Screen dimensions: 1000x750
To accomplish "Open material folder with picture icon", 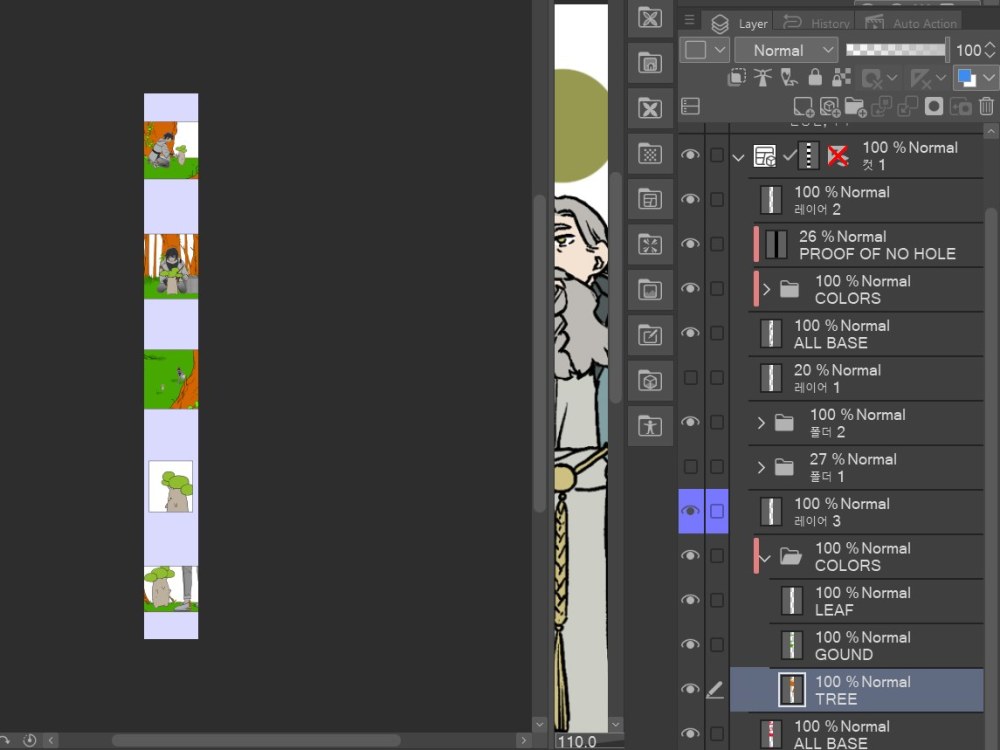I will [x=650, y=290].
